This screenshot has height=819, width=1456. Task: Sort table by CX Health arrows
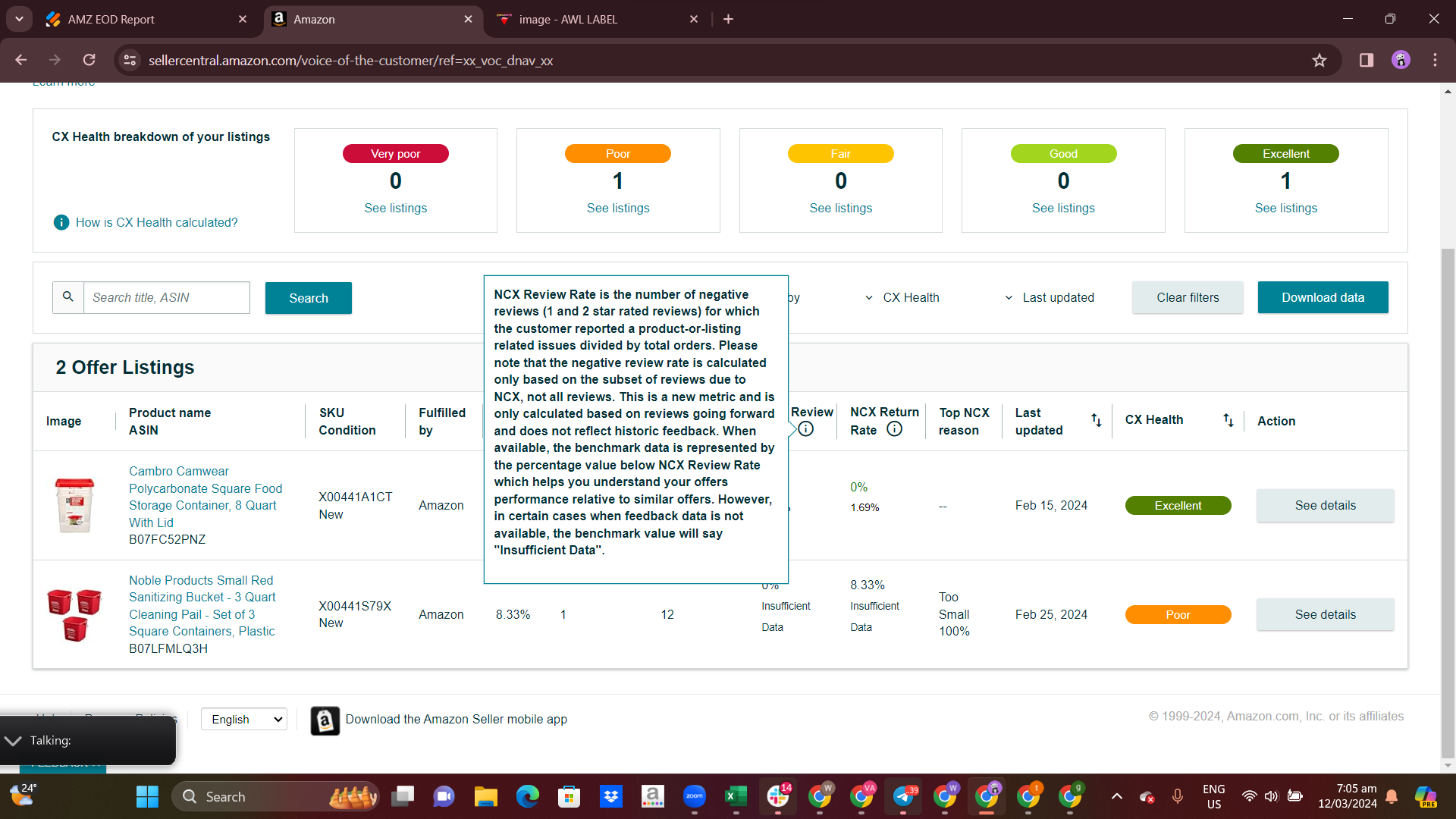[x=1228, y=420]
